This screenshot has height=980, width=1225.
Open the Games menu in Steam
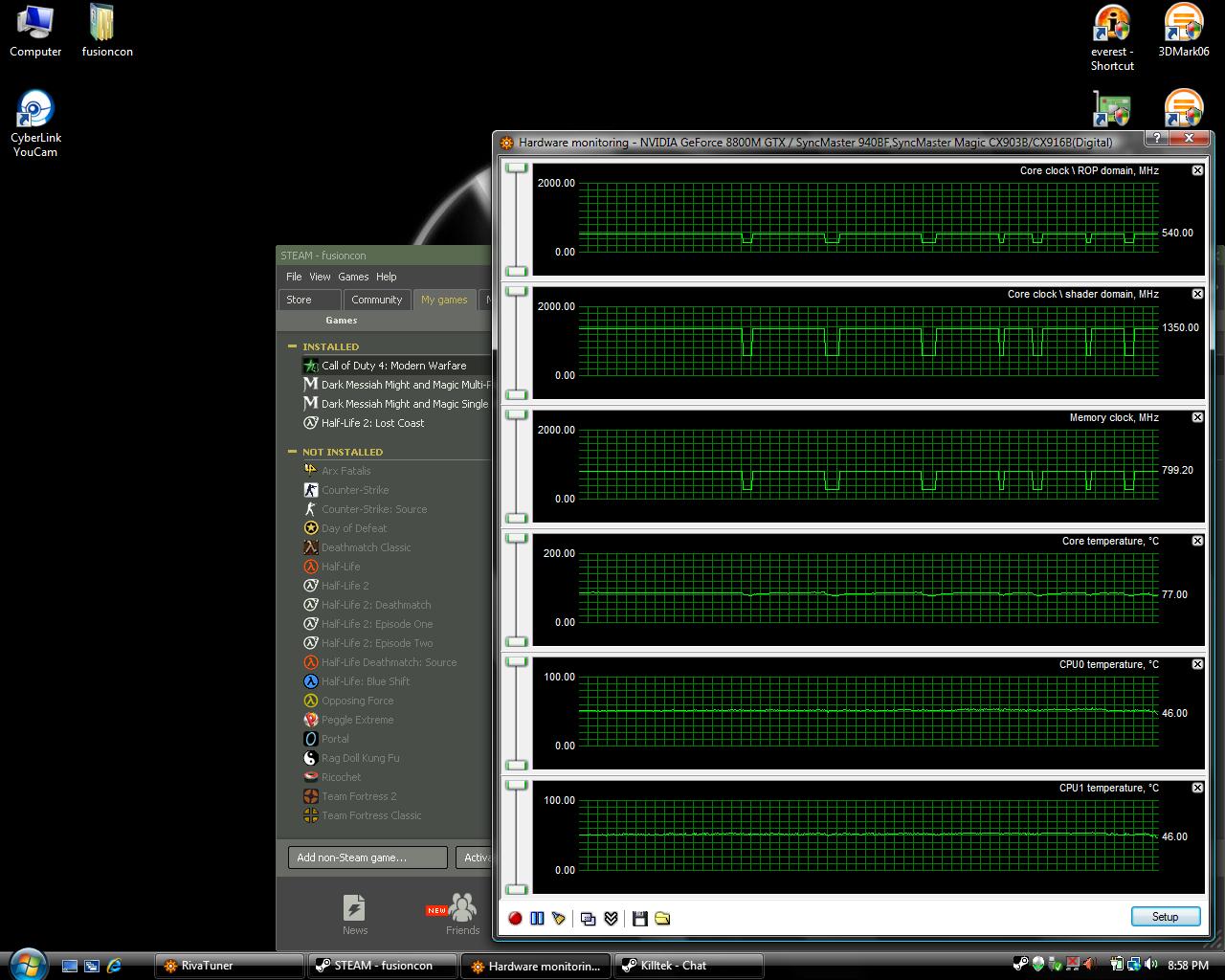pos(353,277)
